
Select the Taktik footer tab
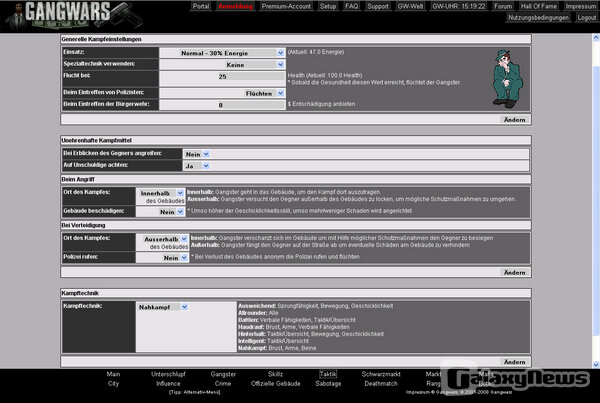(x=328, y=373)
